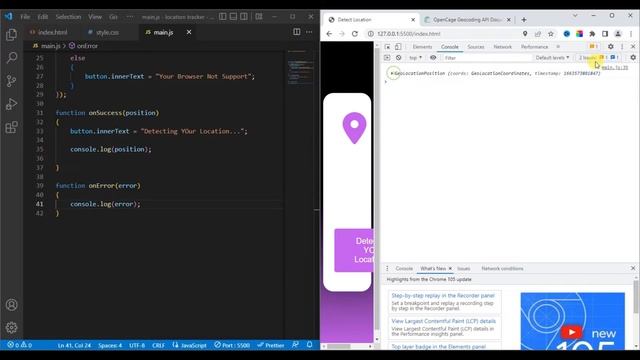Viewport: 640px width, 360px height.
Task: Open Source Control view in activity bar
Action: point(11,81)
